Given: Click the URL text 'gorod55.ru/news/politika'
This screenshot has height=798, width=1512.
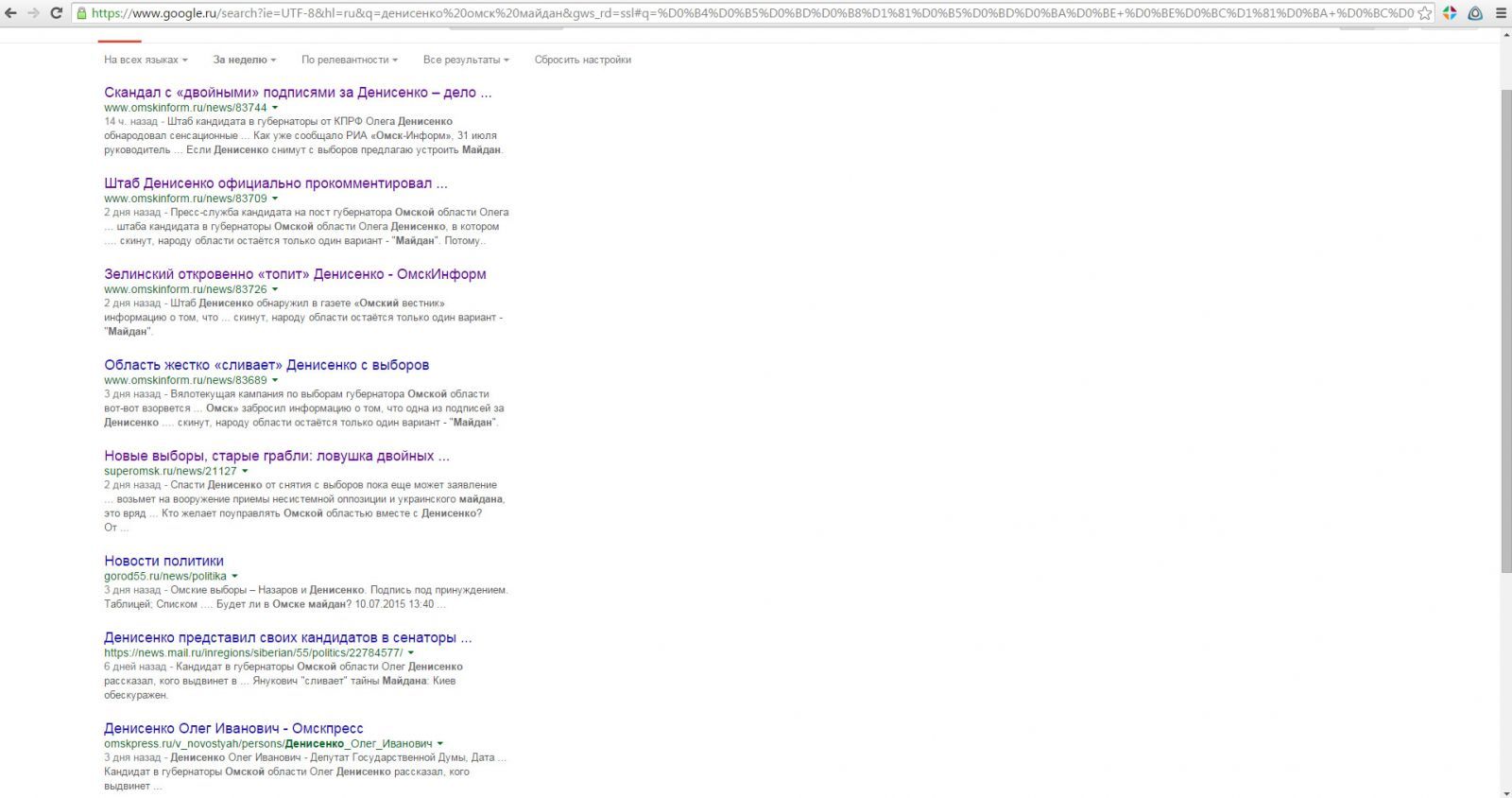Looking at the screenshot, I should point(165,576).
